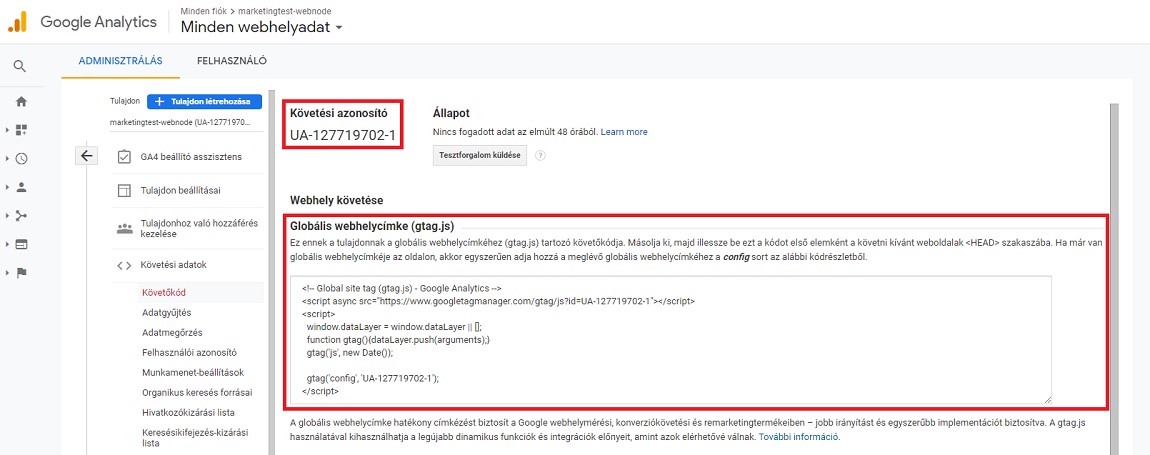Click inside the gtag.js tracking code box
Screen dimensions: 1150x455
[670, 340]
